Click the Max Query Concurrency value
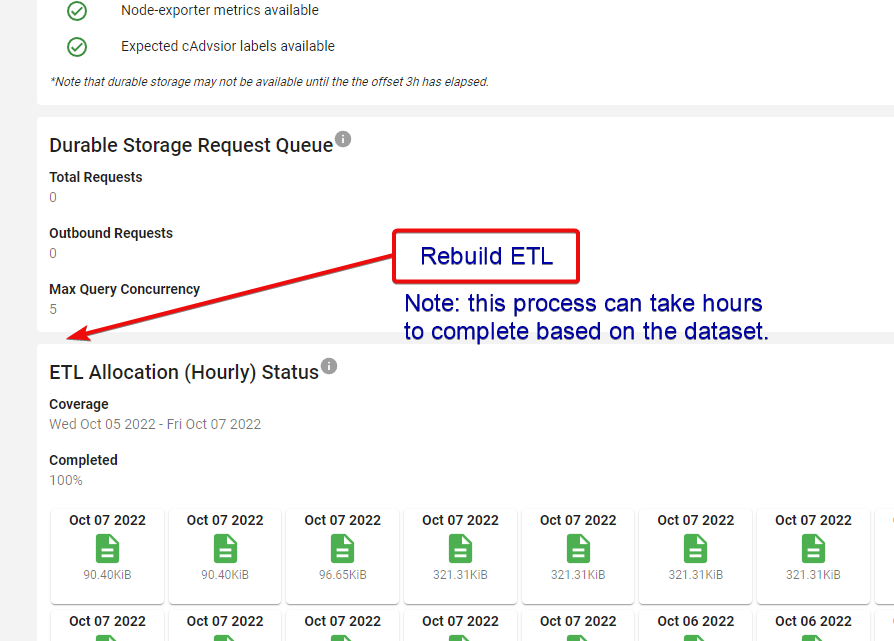The height and width of the screenshot is (641, 894). tap(52, 309)
